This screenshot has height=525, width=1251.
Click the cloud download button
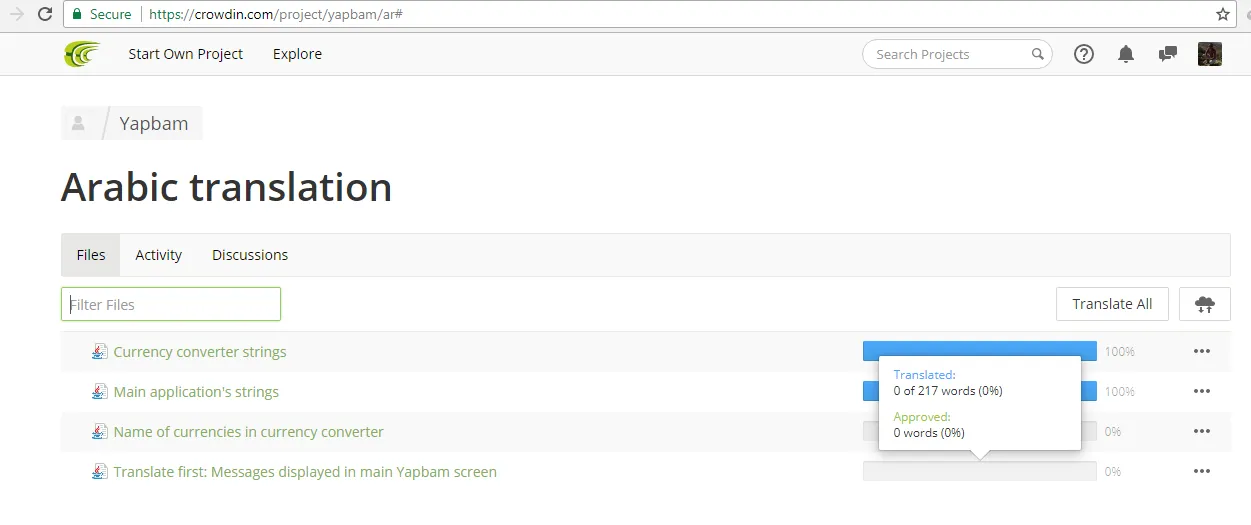tap(1205, 304)
